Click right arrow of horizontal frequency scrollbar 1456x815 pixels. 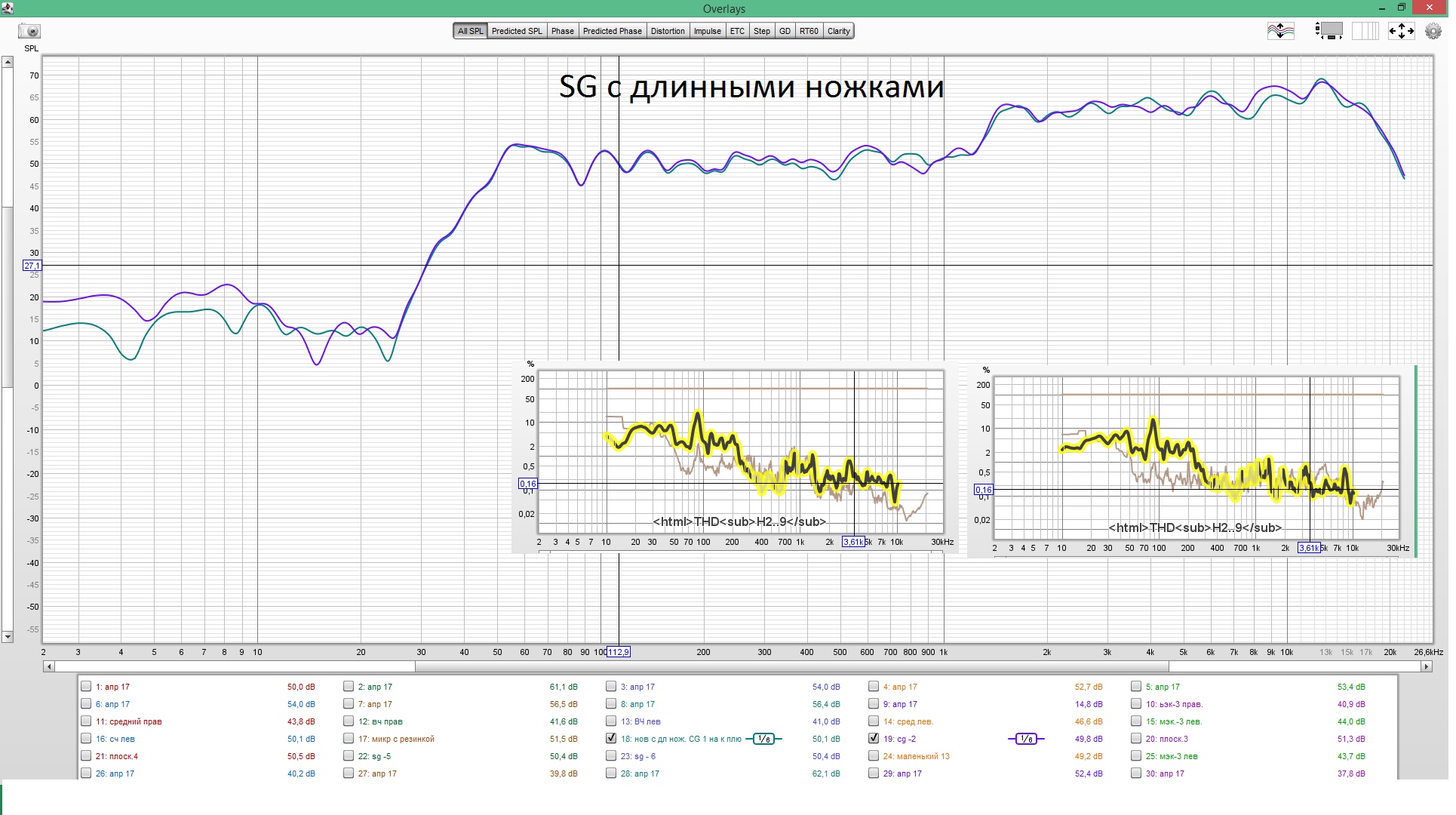[x=1426, y=667]
